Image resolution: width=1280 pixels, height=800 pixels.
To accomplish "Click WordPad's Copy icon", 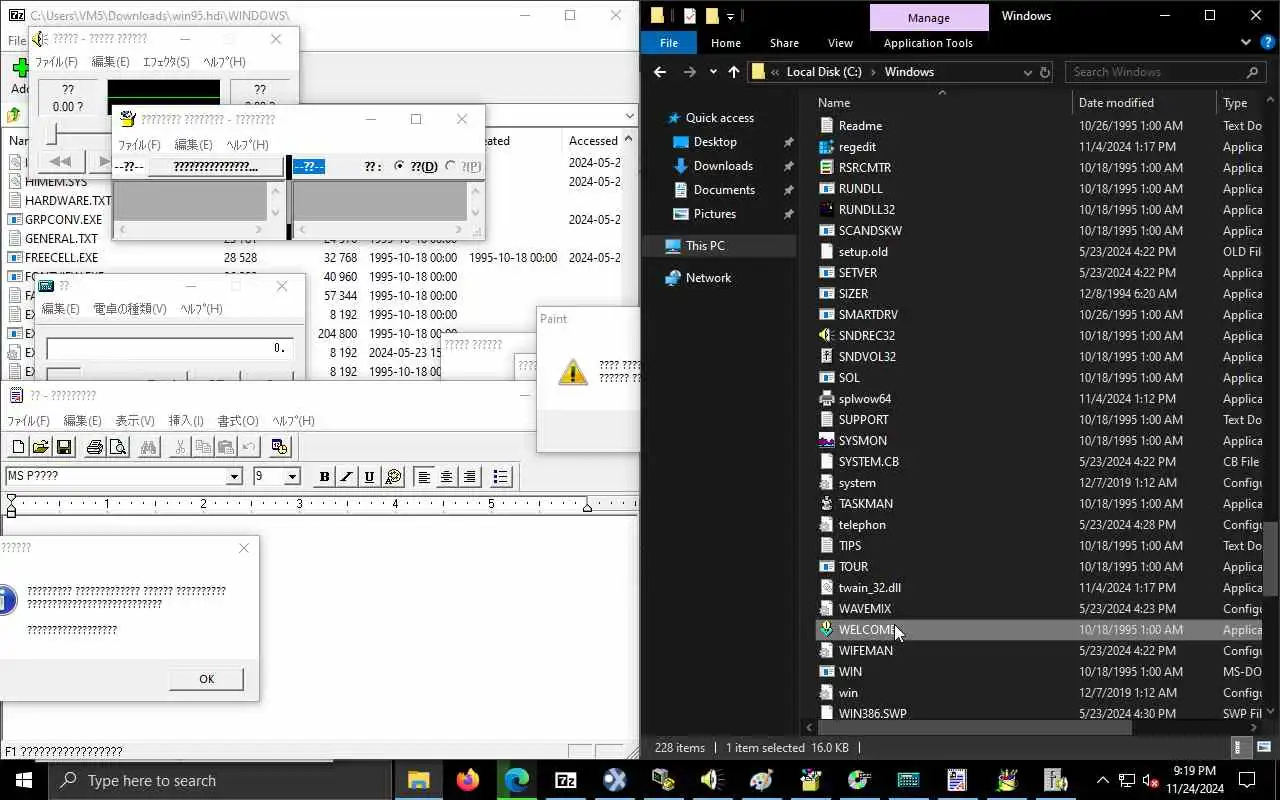I will coord(203,447).
